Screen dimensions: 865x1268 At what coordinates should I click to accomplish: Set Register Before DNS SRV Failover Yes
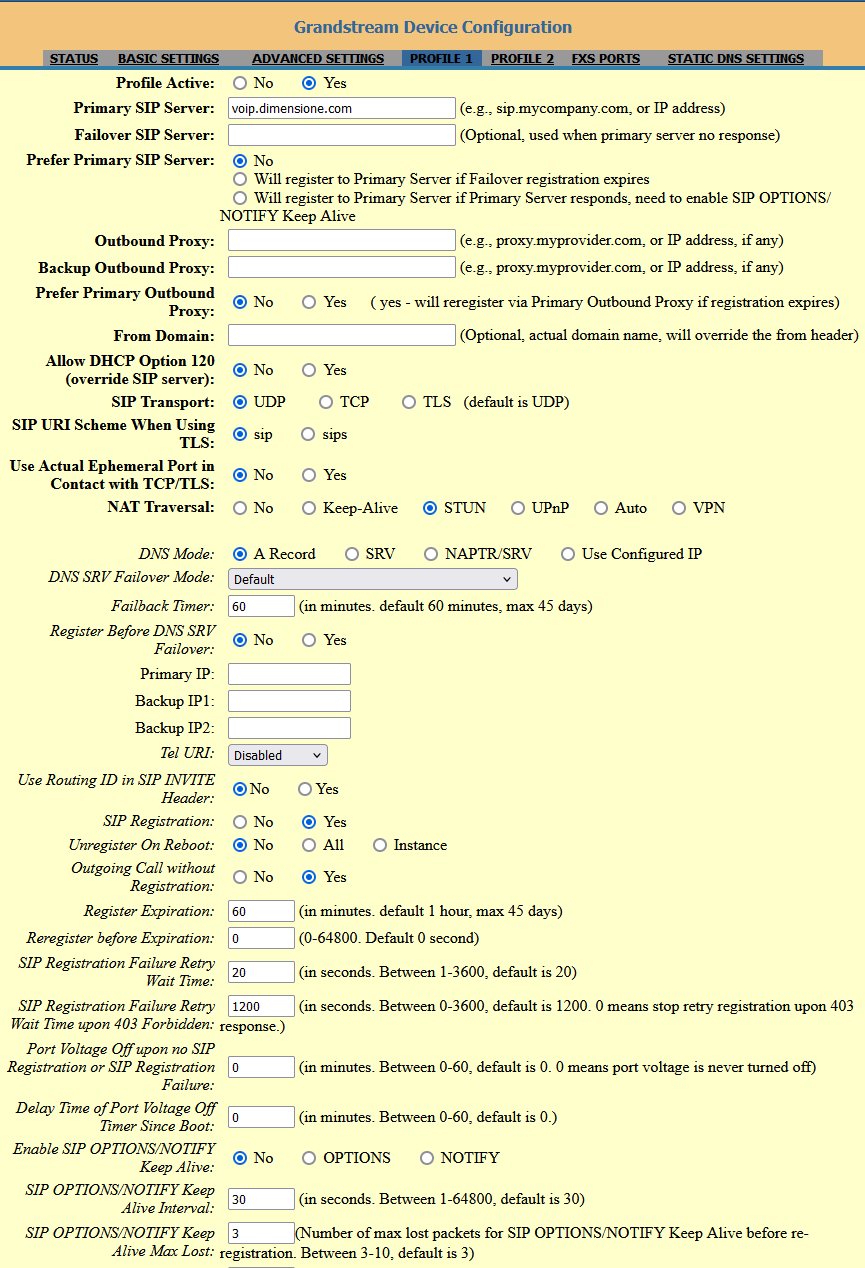(310, 640)
